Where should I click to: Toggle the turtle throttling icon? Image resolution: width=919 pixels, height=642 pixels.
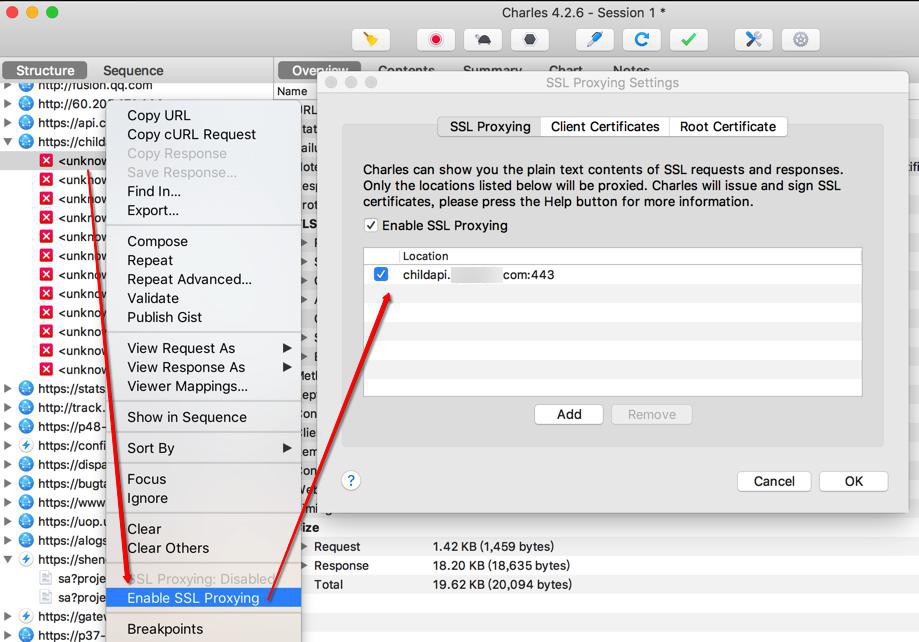click(483, 39)
